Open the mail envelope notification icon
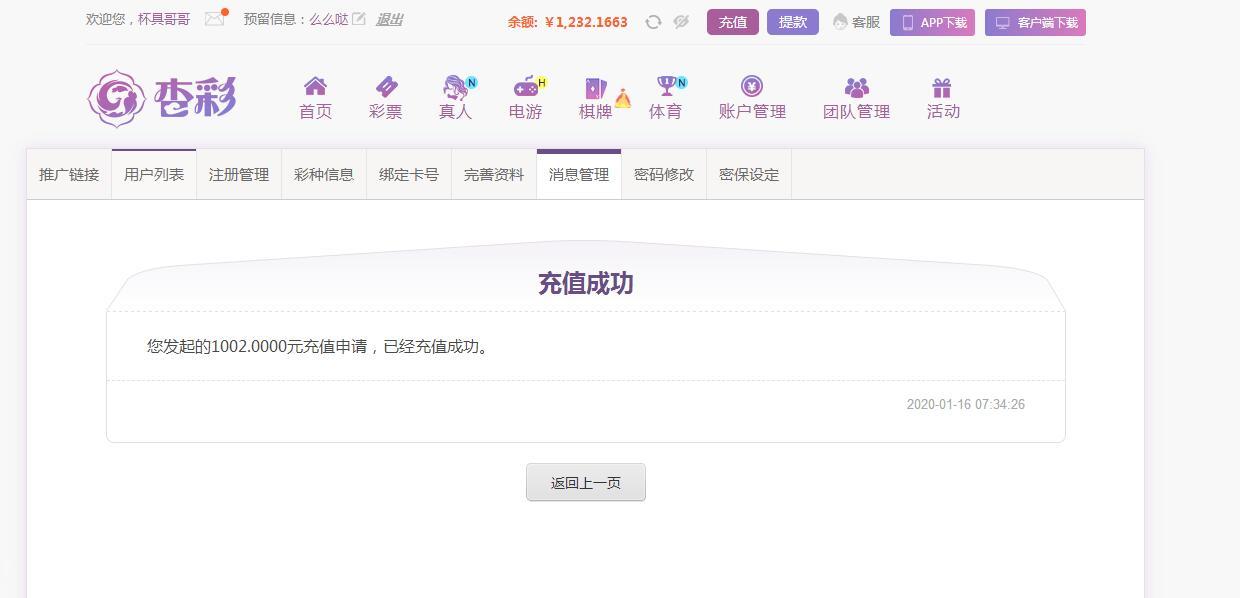Screen dimensions: 1240x598 tap(215, 18)
